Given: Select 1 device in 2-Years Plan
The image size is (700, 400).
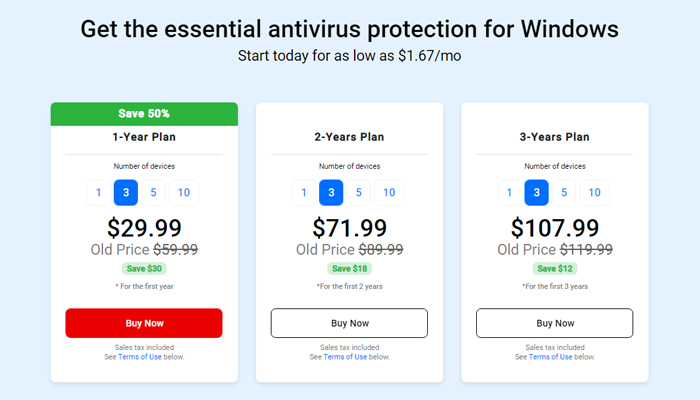Looking at the screenshot, I should (x=304, y=193).
